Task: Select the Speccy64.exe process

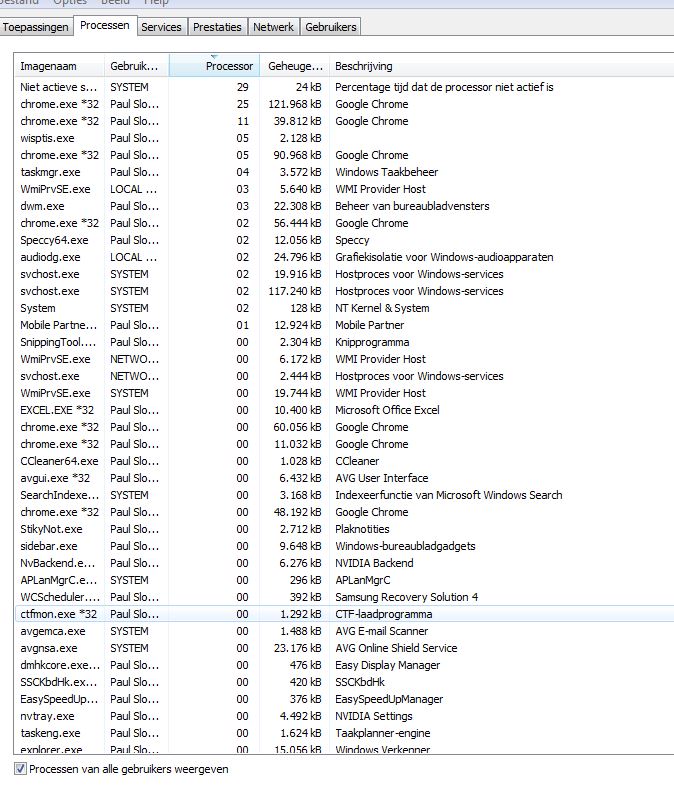Action: [x=344, y=240]
